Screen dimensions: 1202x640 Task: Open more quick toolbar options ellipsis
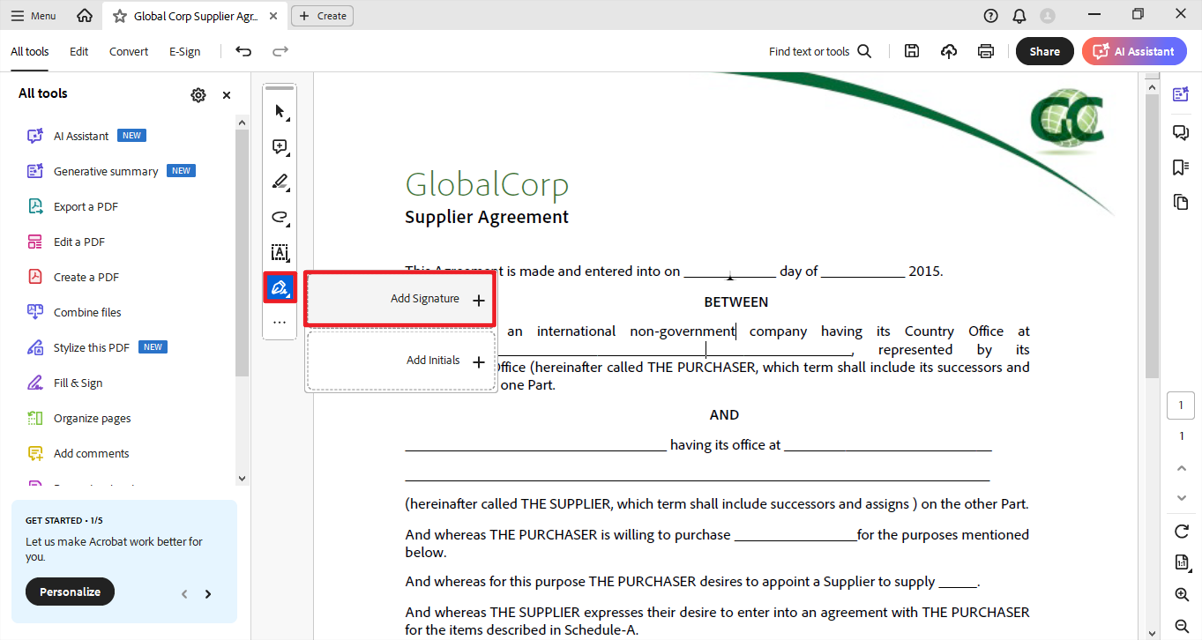click(280, 323)
